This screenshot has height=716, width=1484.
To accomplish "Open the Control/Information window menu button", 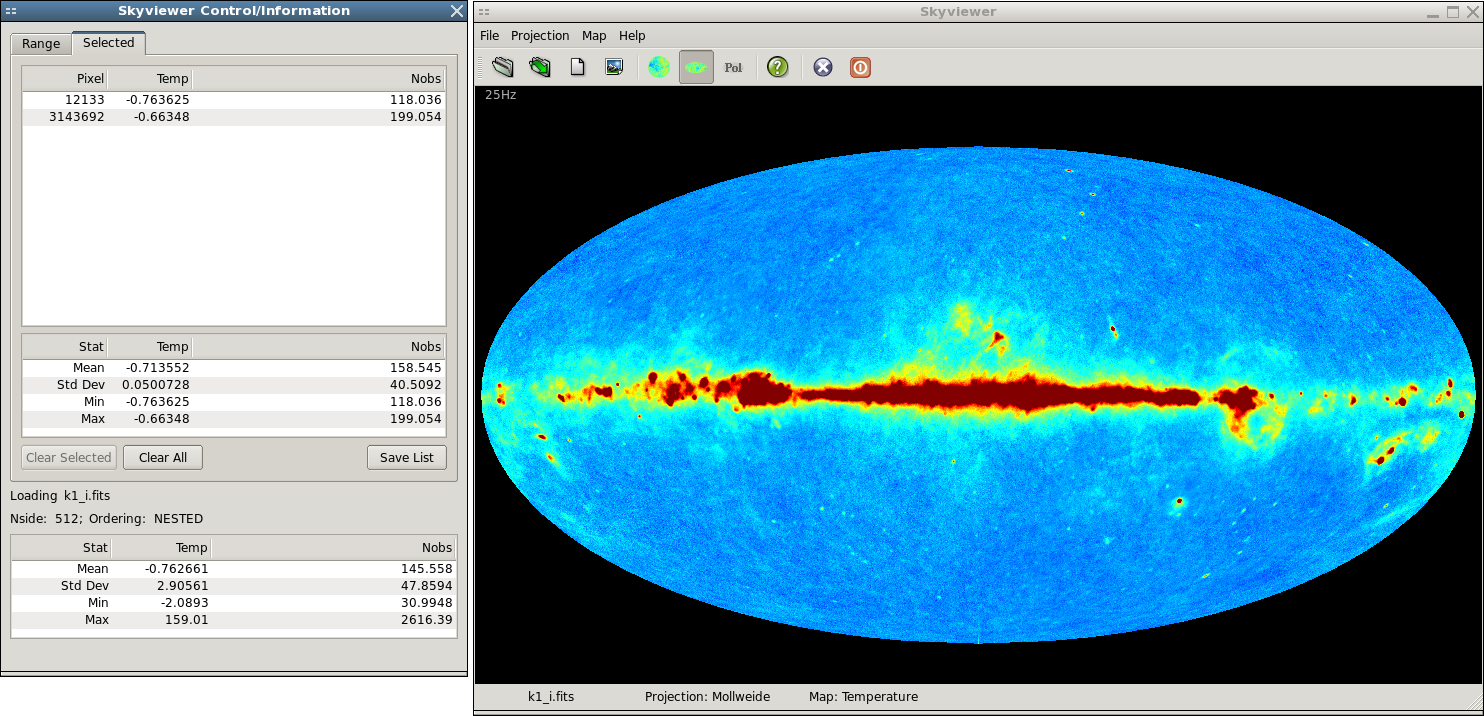I will pos(11,11).
